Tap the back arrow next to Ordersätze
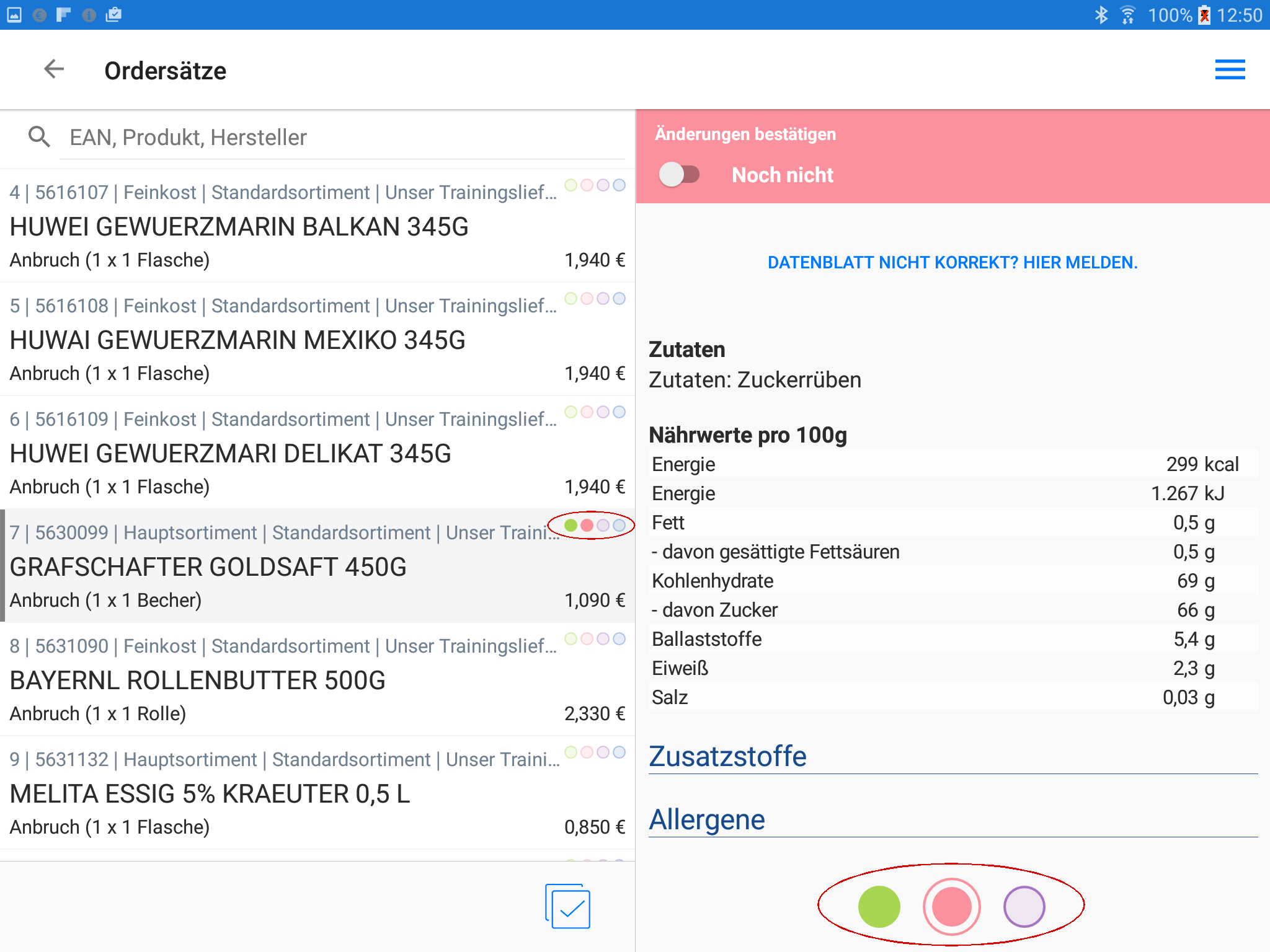 pyautogui.click(x=55, y=69)
